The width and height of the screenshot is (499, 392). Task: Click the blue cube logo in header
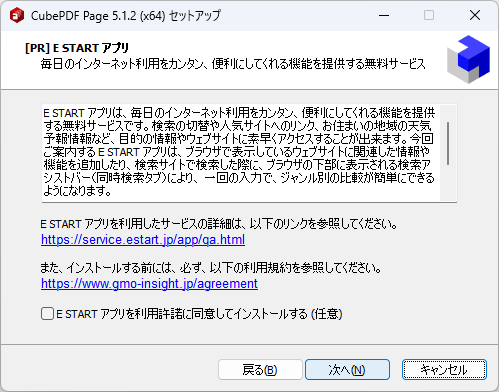[469, 59]
